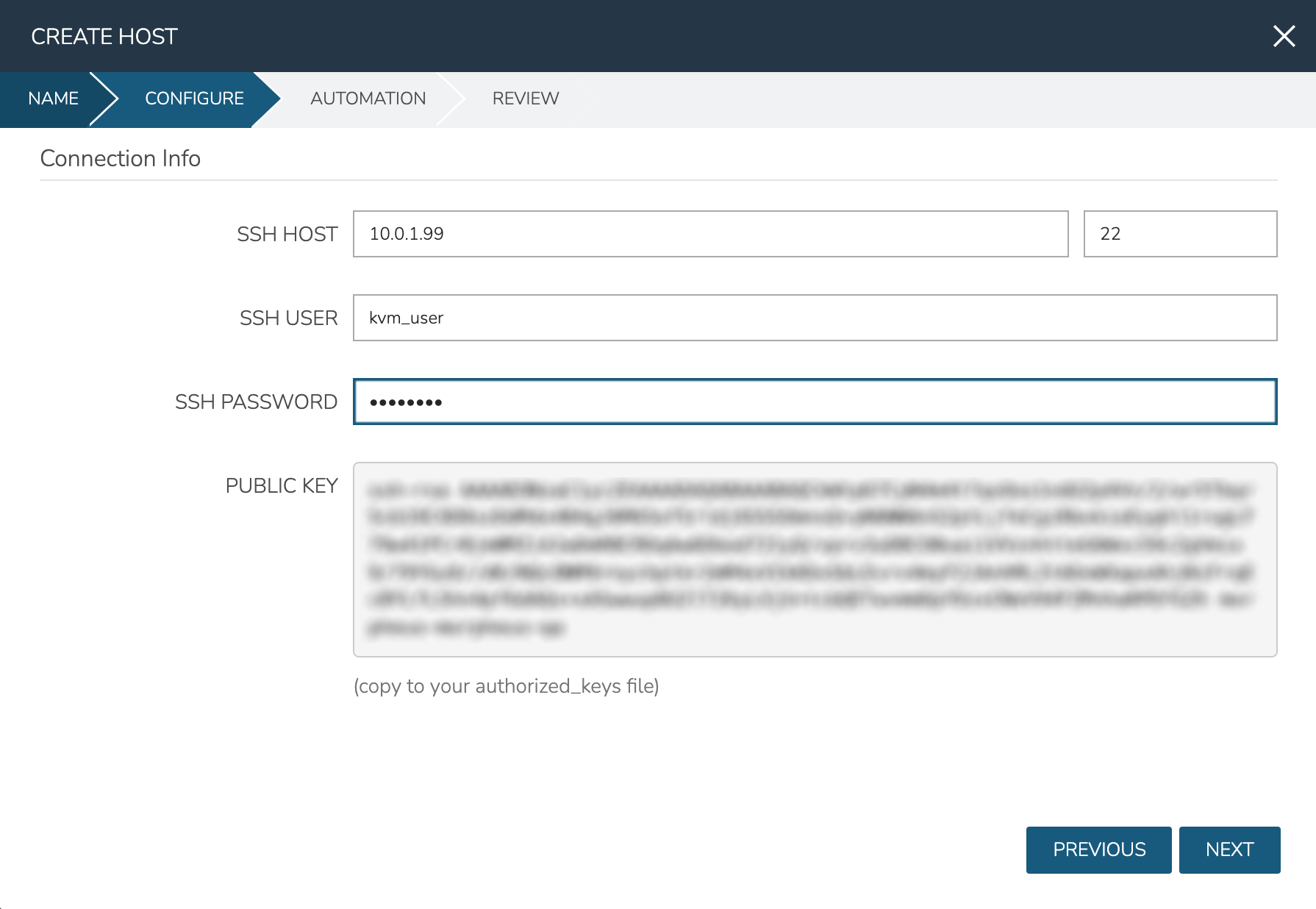Click the Connection Info section heading

pyautogui.click(x=120, y=158)
